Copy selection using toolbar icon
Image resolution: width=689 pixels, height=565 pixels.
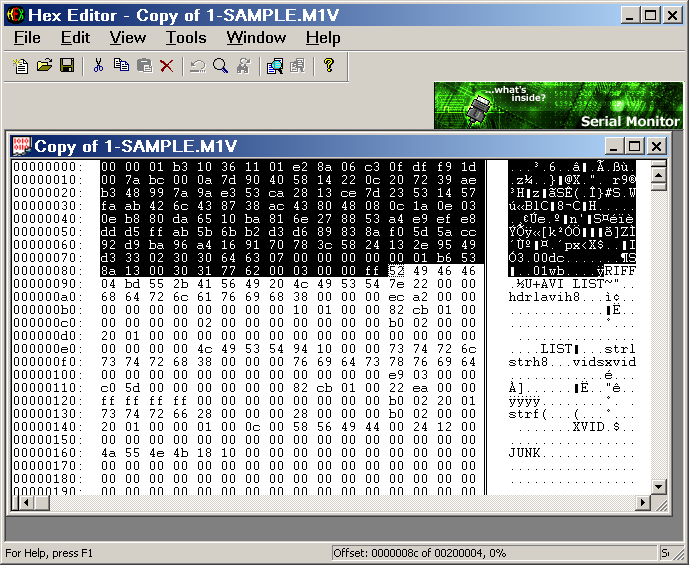[x=121, y=66]
